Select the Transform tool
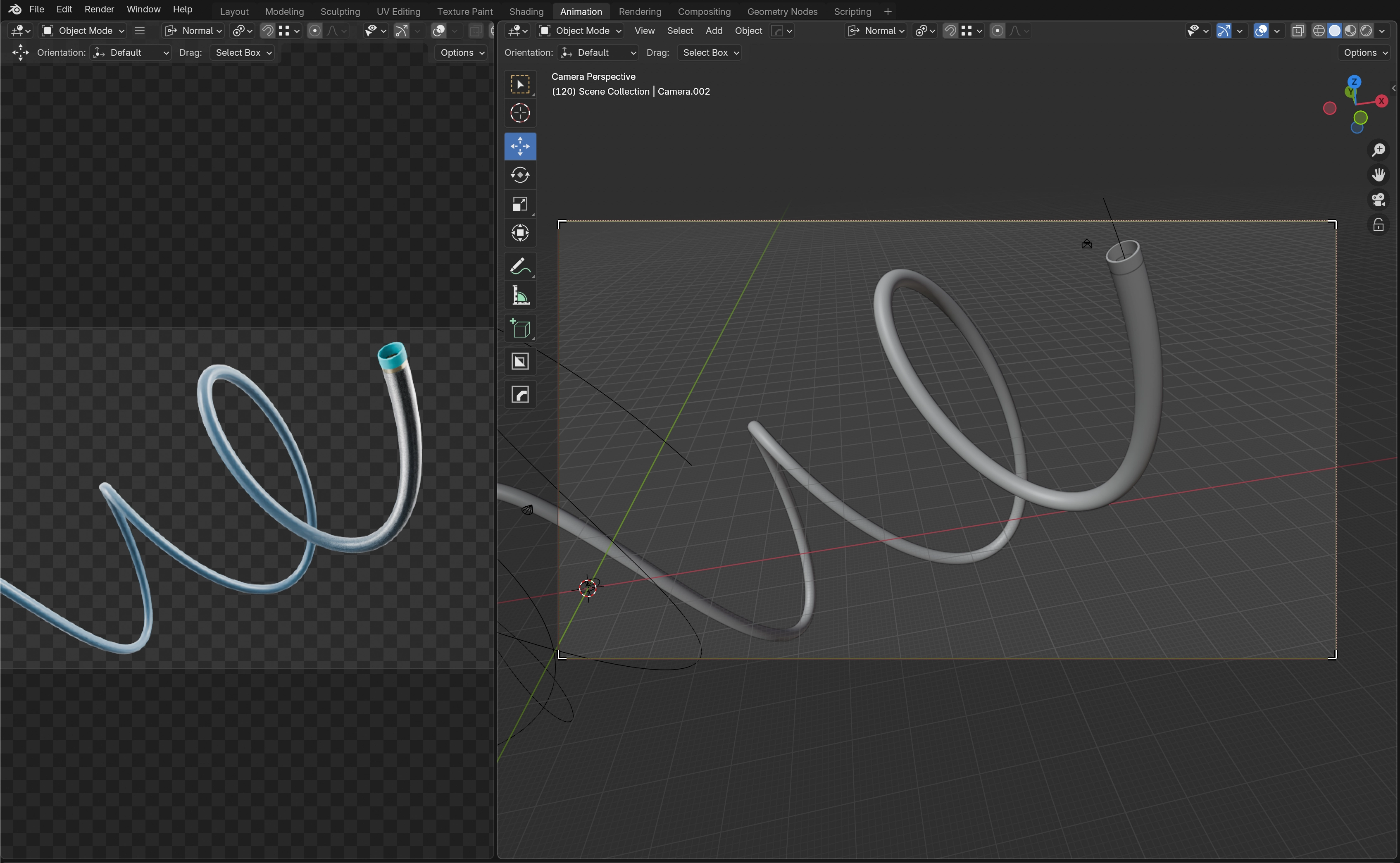The height and width of the screenshot is (863, 1400). [520, 233]
